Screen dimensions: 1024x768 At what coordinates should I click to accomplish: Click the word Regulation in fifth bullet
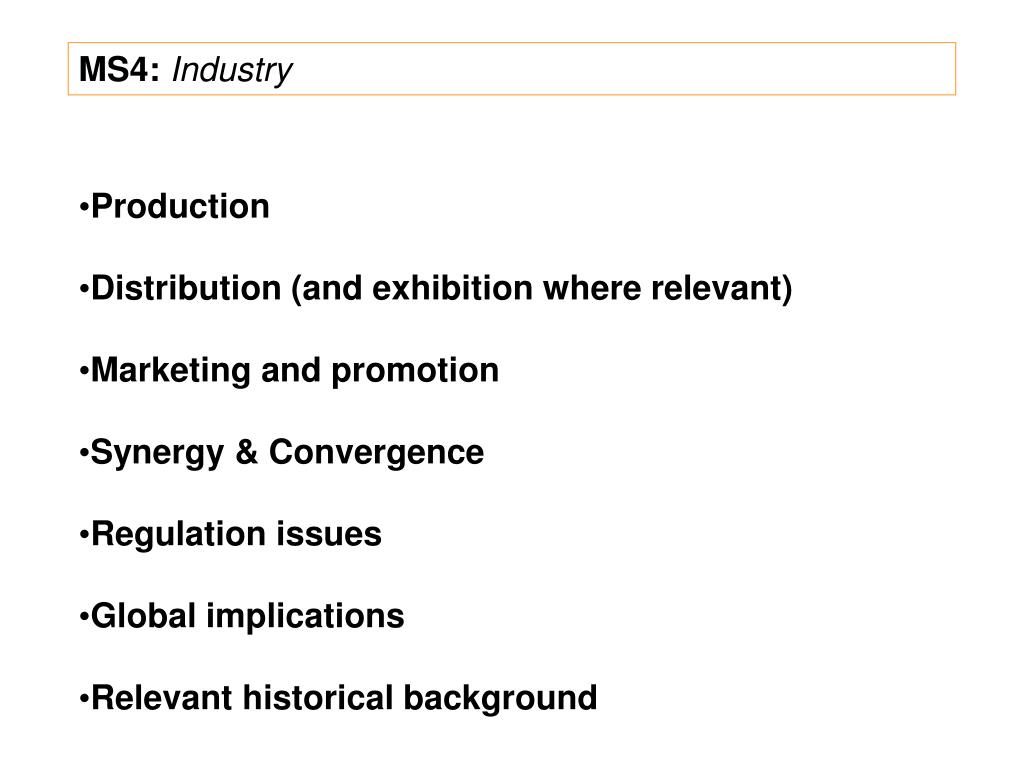(x=178, y=535)
